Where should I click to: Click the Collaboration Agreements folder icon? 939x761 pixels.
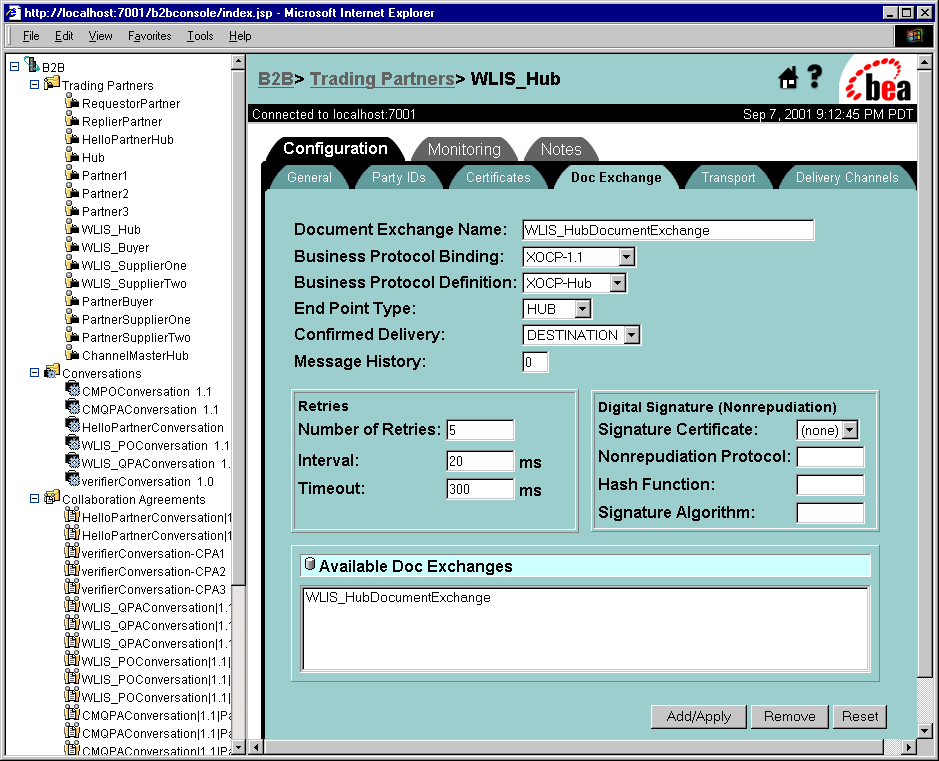tap(51, 498)
